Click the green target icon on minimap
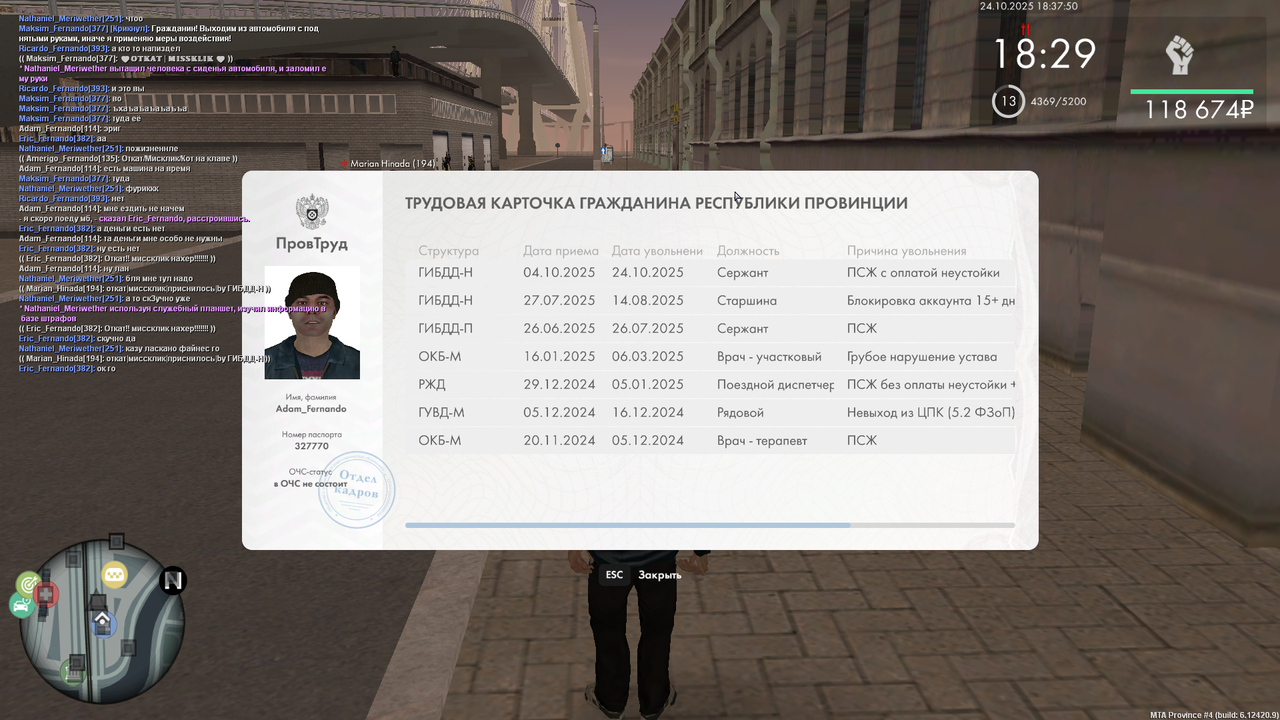This screenshot has width=1280, height=720. coord(29,583)
